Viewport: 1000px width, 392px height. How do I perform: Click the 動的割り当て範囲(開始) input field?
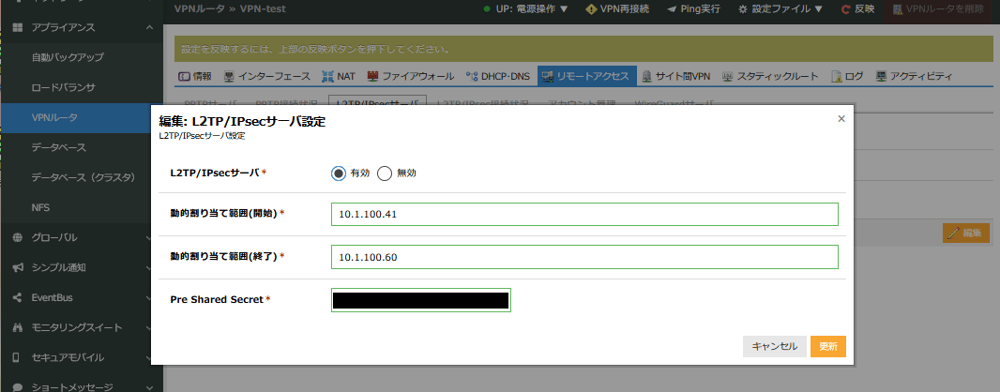584,214
